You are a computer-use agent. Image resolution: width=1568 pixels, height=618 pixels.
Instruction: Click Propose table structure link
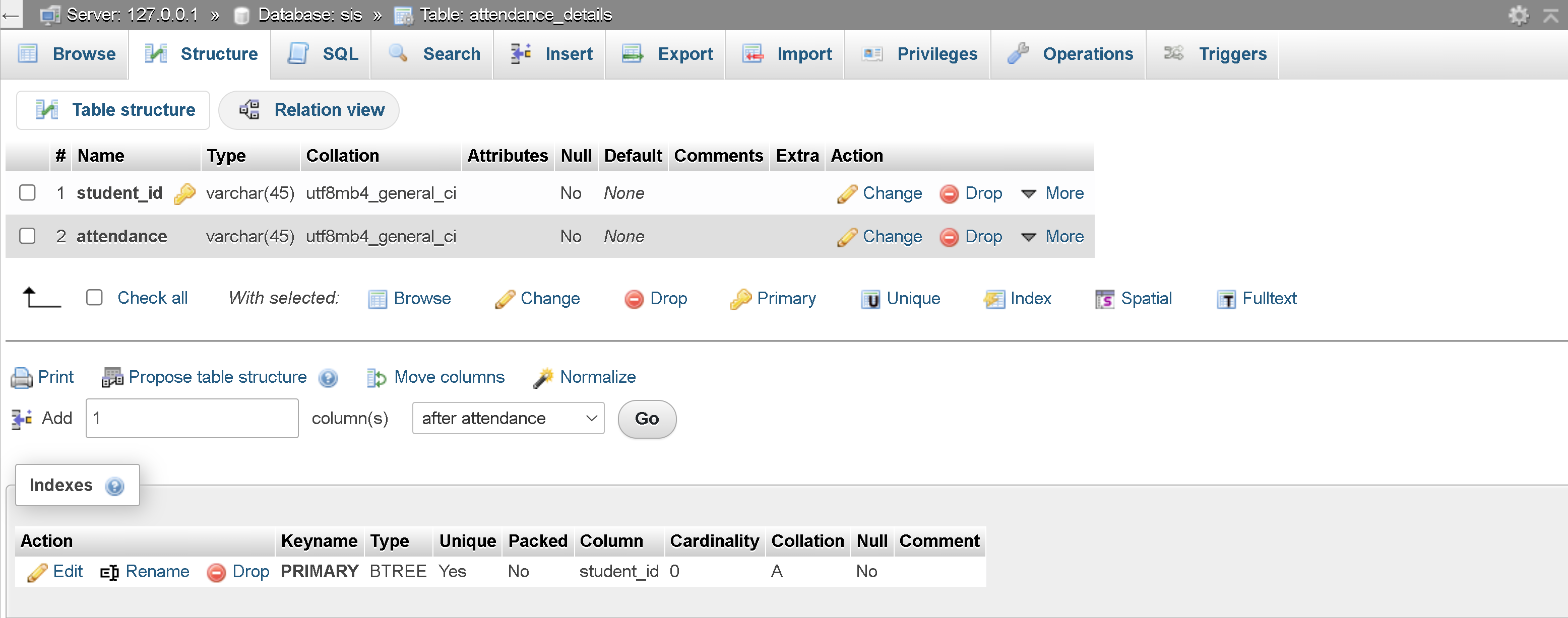217,378
